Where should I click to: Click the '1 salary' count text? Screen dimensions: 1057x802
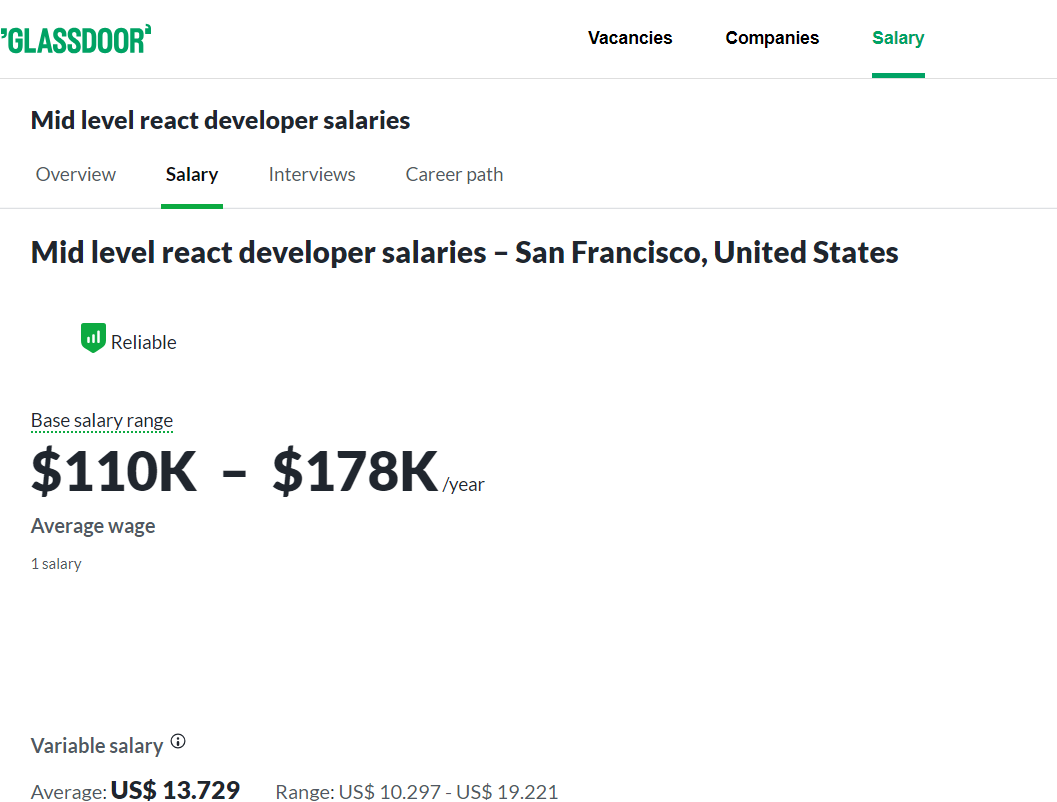[56, 563]
